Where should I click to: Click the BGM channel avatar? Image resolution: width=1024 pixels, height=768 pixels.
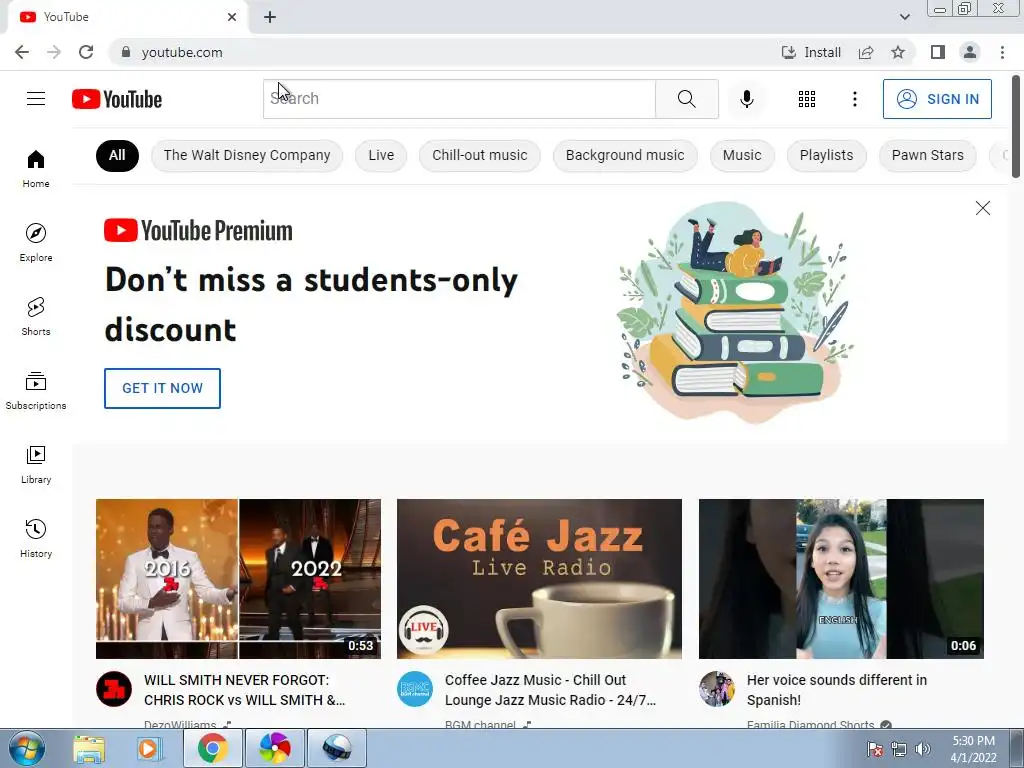(x=415, y=689)
